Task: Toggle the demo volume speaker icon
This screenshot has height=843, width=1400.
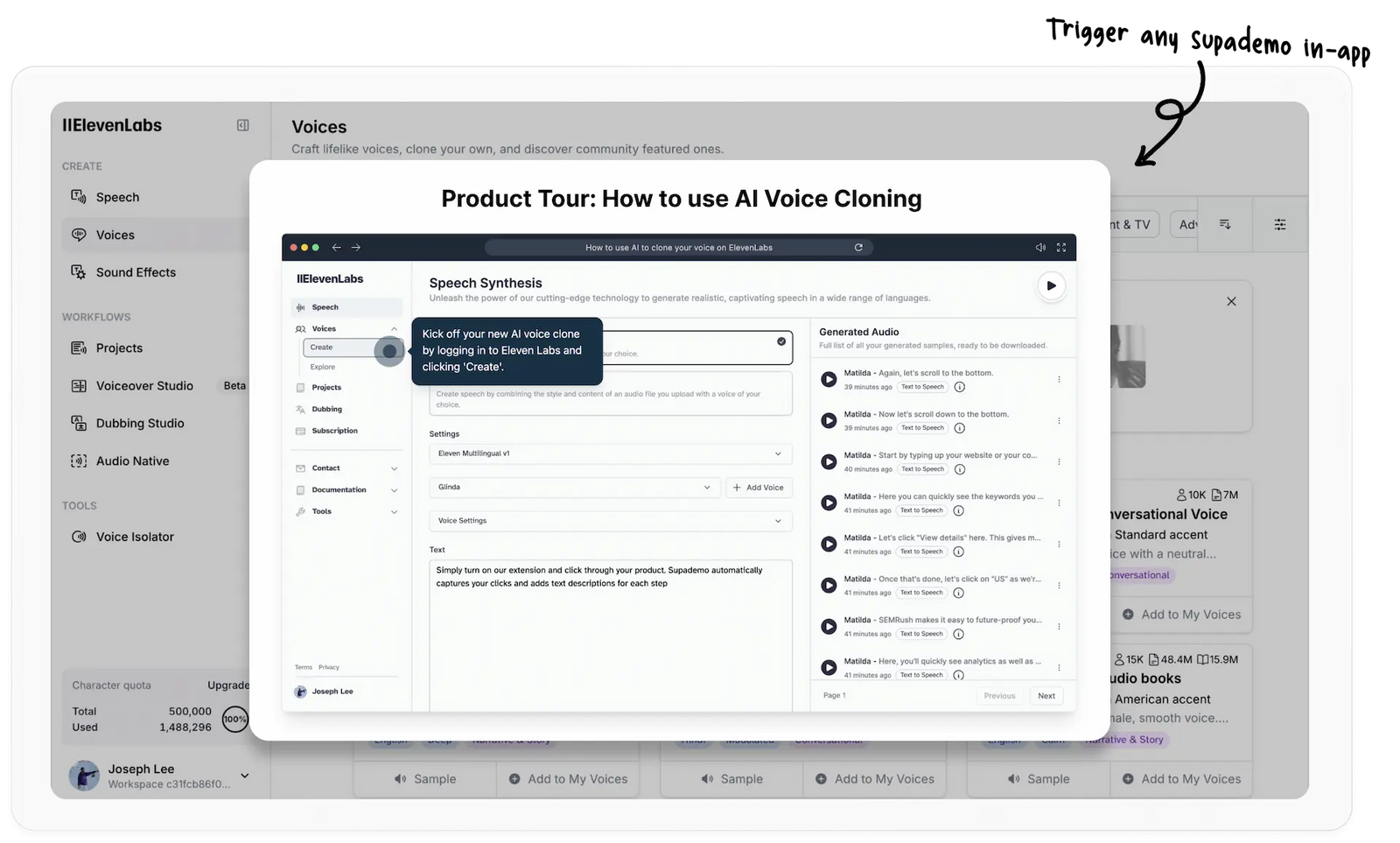Action: click(1039, 248)
